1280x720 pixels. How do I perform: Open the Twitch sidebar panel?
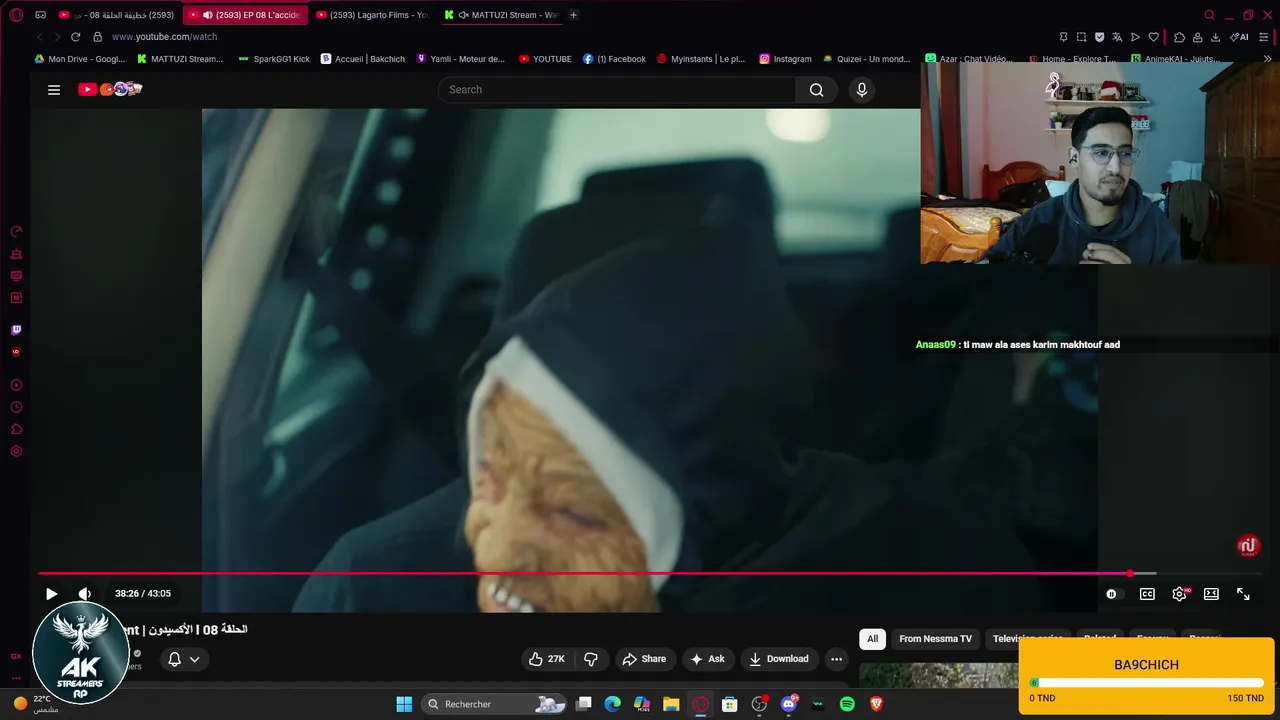[x=16, y=330]
